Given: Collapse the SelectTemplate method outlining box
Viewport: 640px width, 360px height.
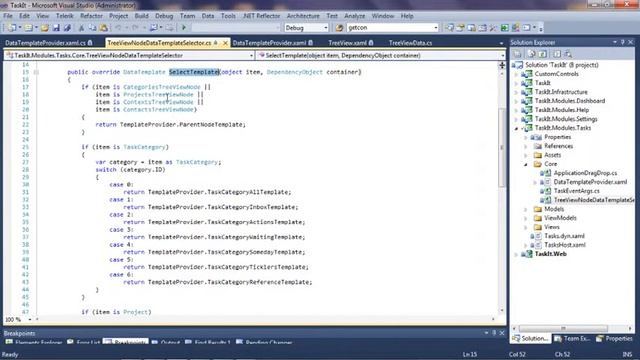Looking at the screenshot, I should (36, 72).
